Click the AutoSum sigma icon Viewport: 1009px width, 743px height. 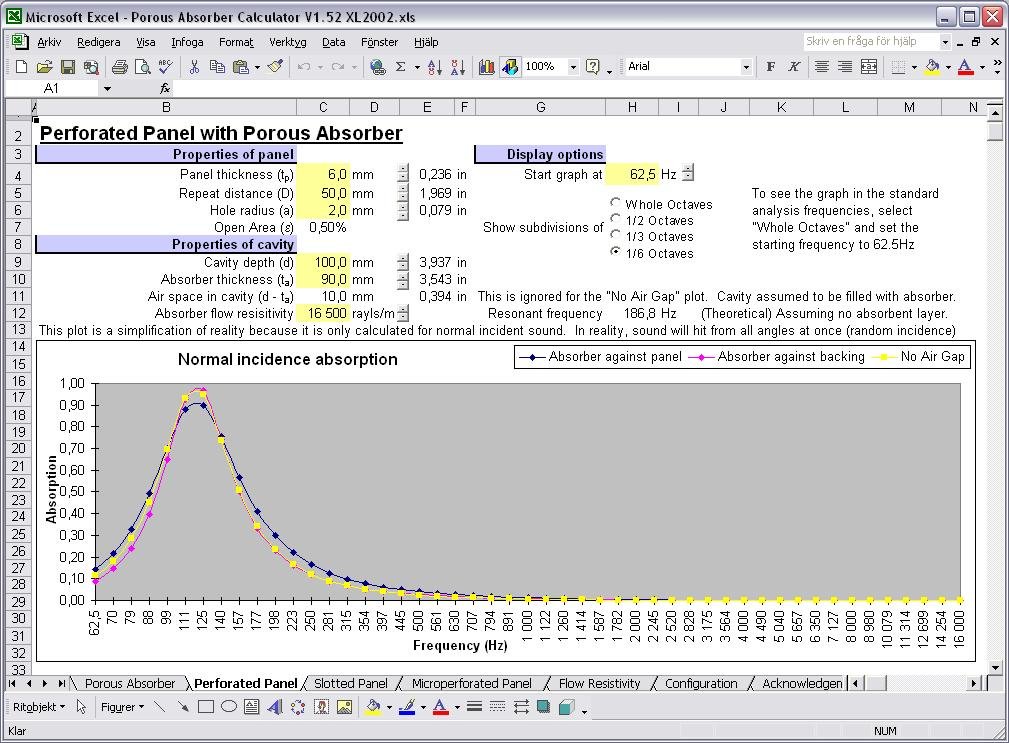pyautogui.click(x=401, y=67)
